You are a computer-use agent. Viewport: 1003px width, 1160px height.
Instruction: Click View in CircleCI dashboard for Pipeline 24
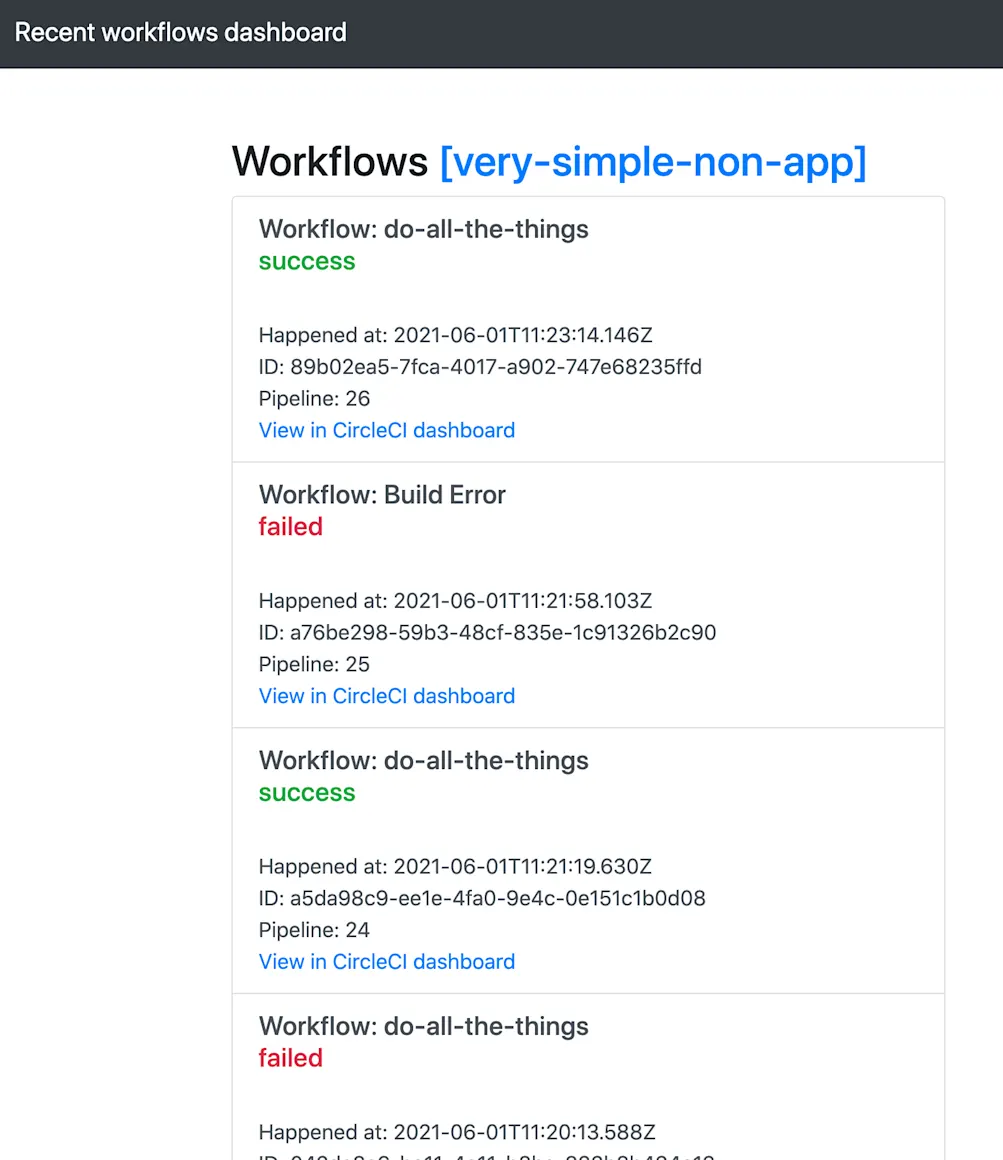click(x=386, y=961)
